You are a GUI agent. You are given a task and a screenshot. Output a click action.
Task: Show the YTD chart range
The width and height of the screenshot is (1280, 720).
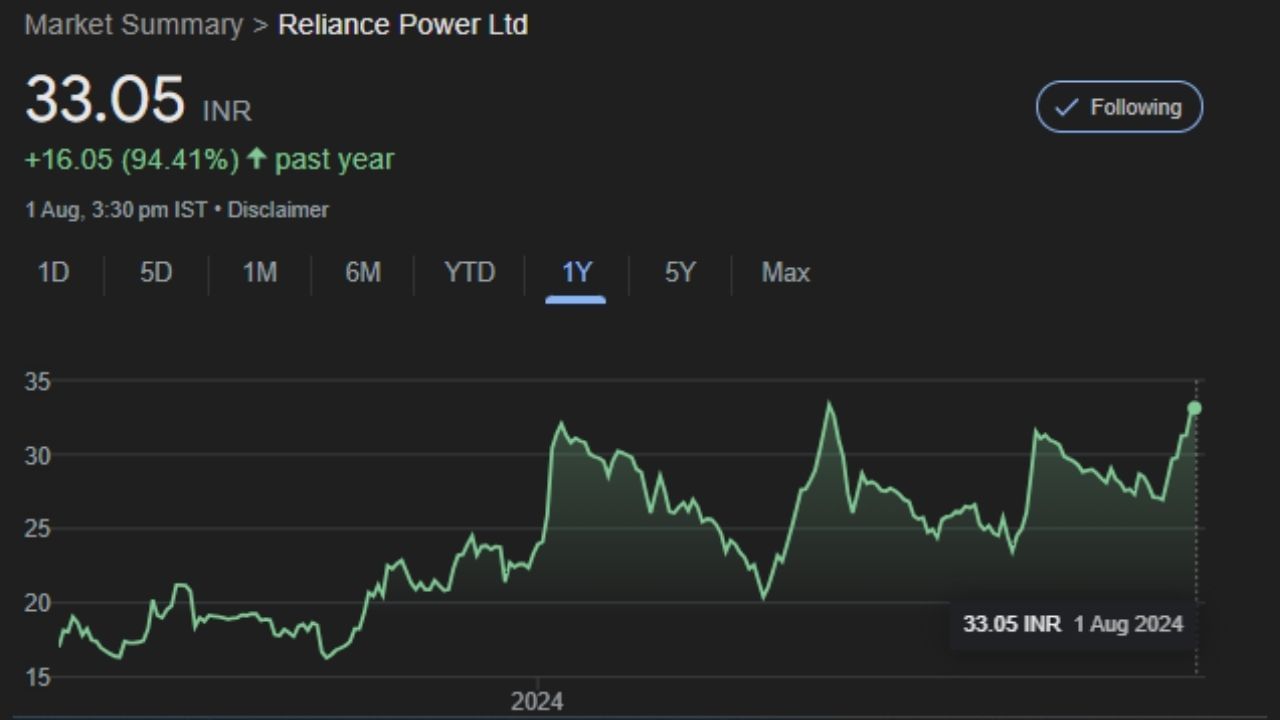point(470,272)
